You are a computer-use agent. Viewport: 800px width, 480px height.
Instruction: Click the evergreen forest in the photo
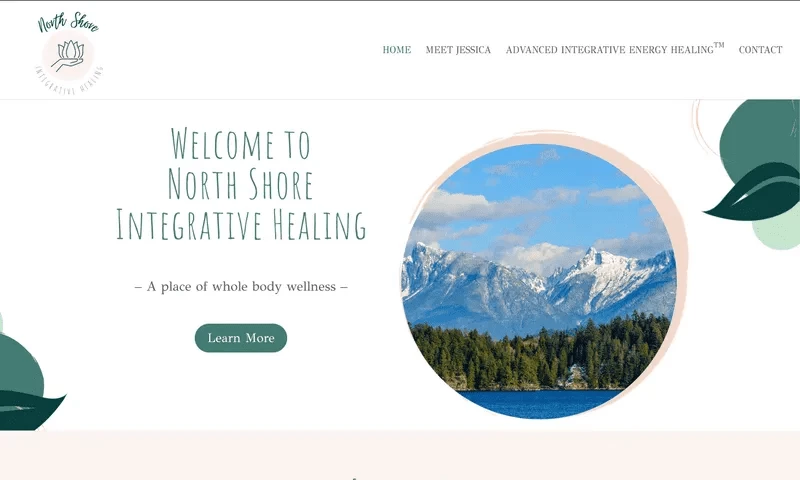(x=540, y=357)
